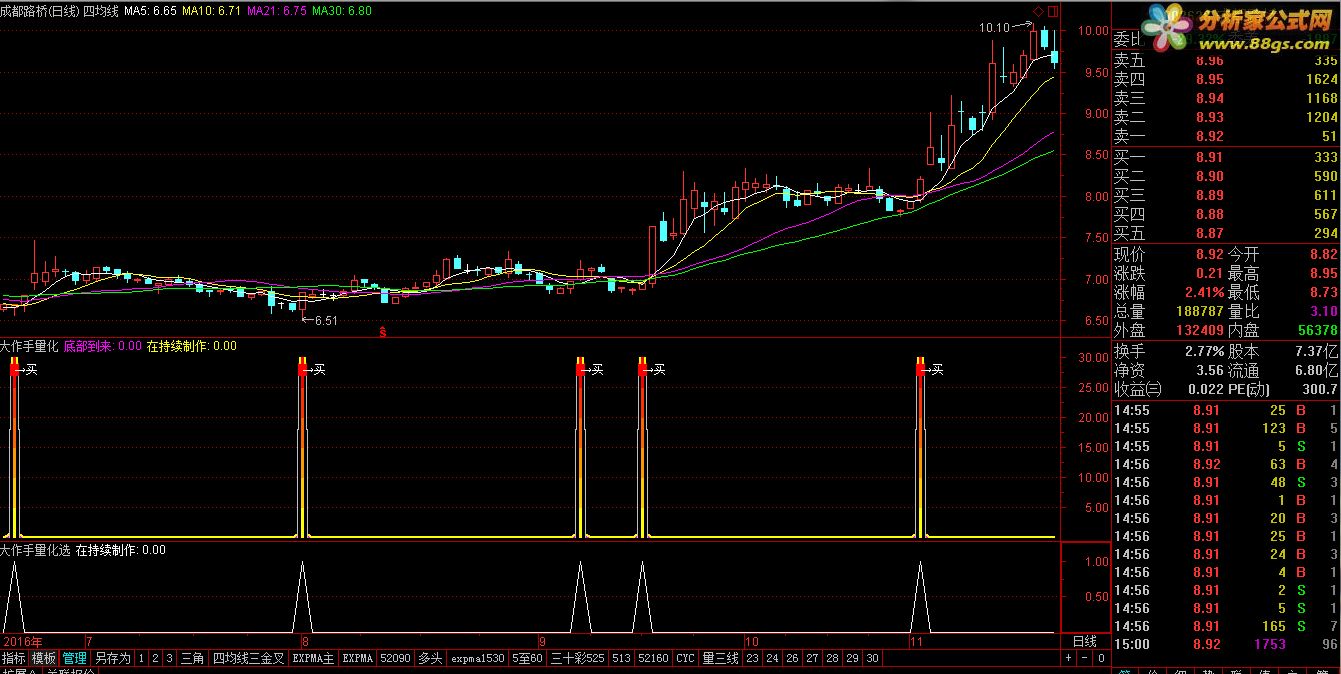Choose the CYC template
The image size is (1341, 674).
[x=685, y=659]
